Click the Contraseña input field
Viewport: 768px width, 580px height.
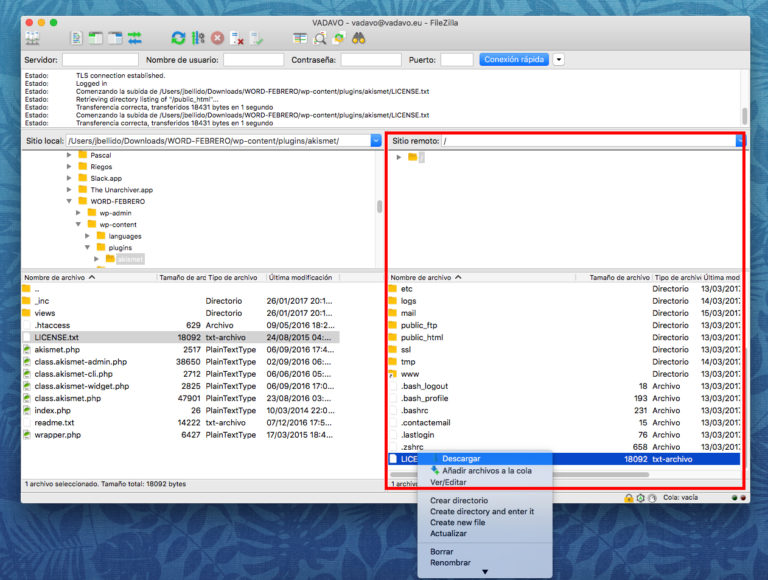coord(371,60)
